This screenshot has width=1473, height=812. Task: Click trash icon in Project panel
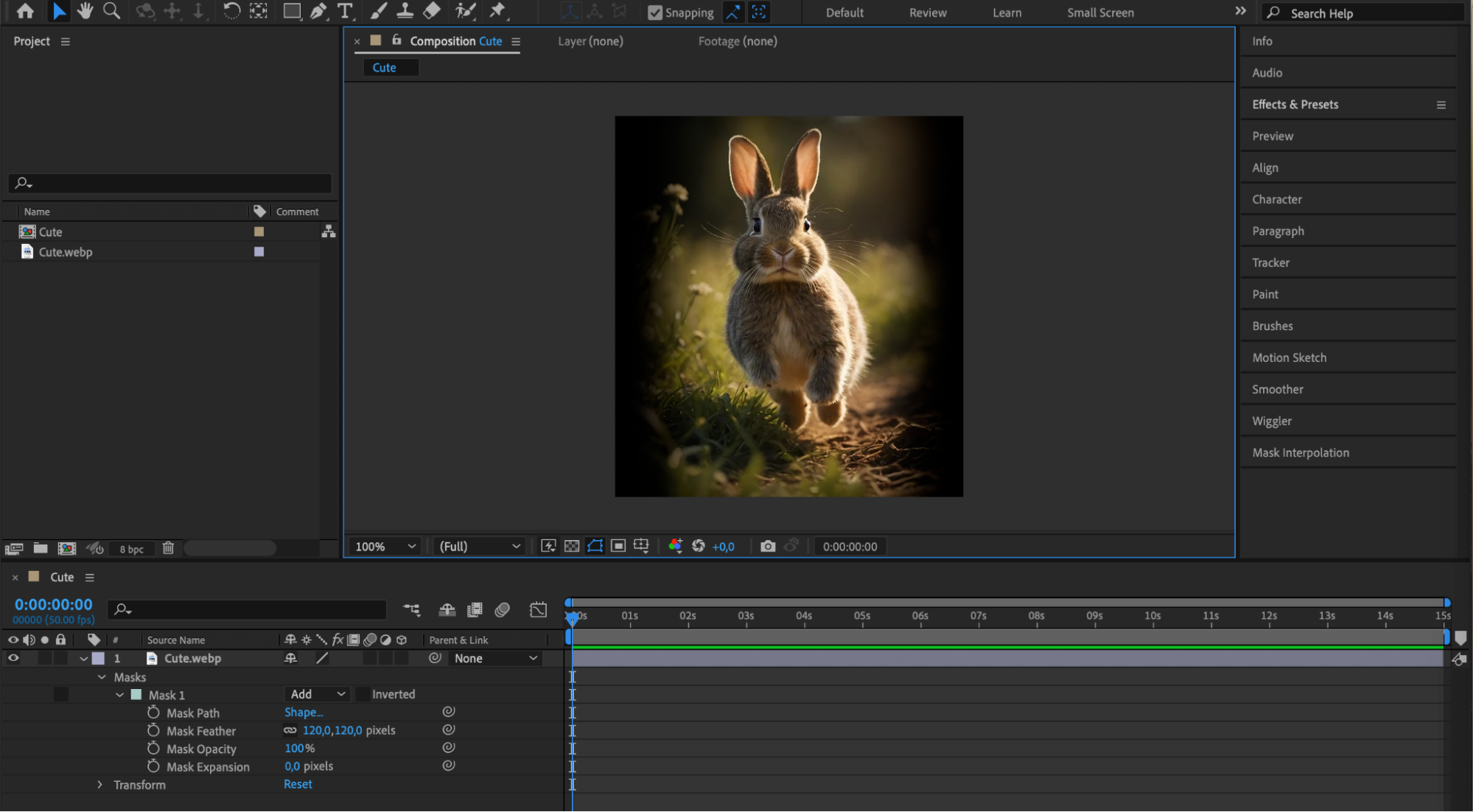pyautogui.click(x=168, y=548)
